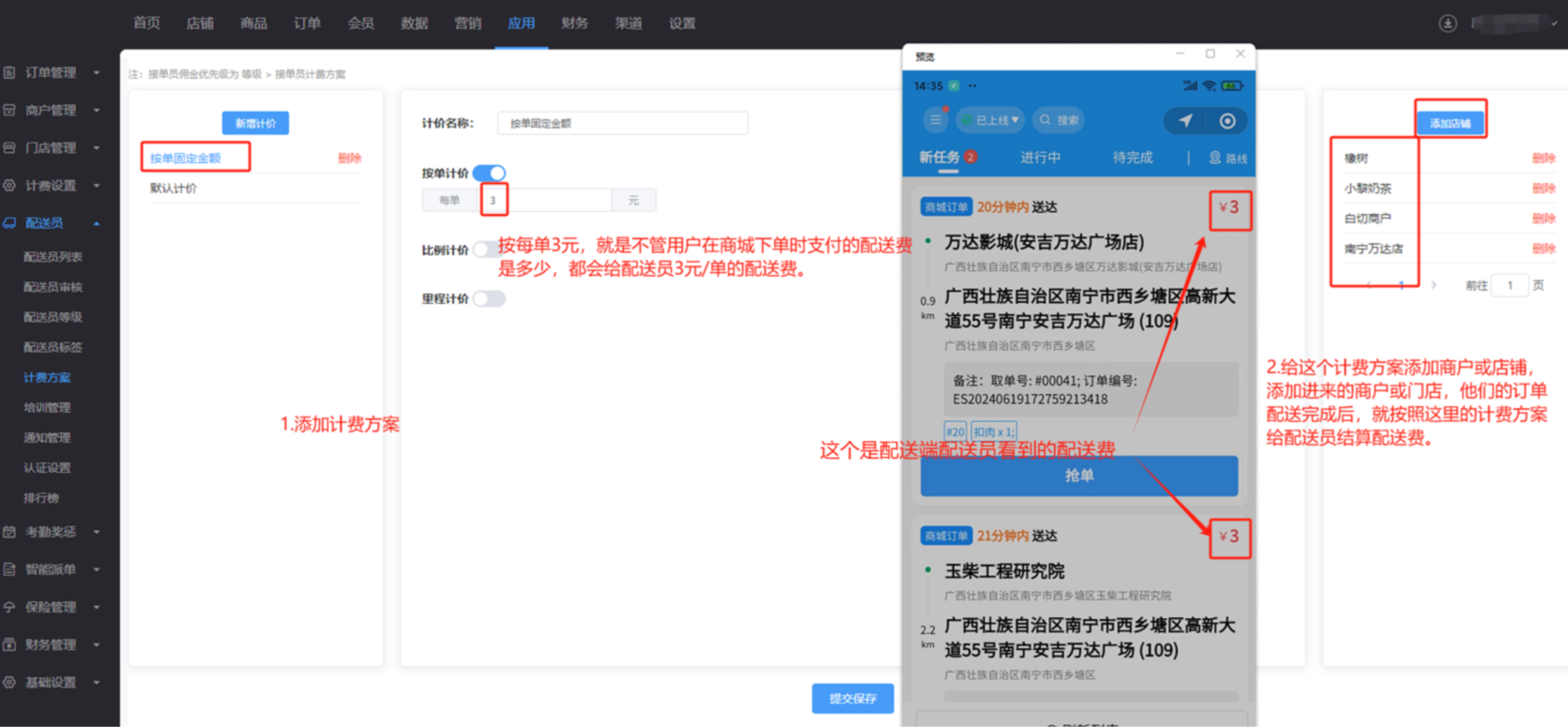The width and height of the screenshot is (1568, 727).
Task: Click the 商户管理 sidebar icon
Action: (x=9, y=110)
